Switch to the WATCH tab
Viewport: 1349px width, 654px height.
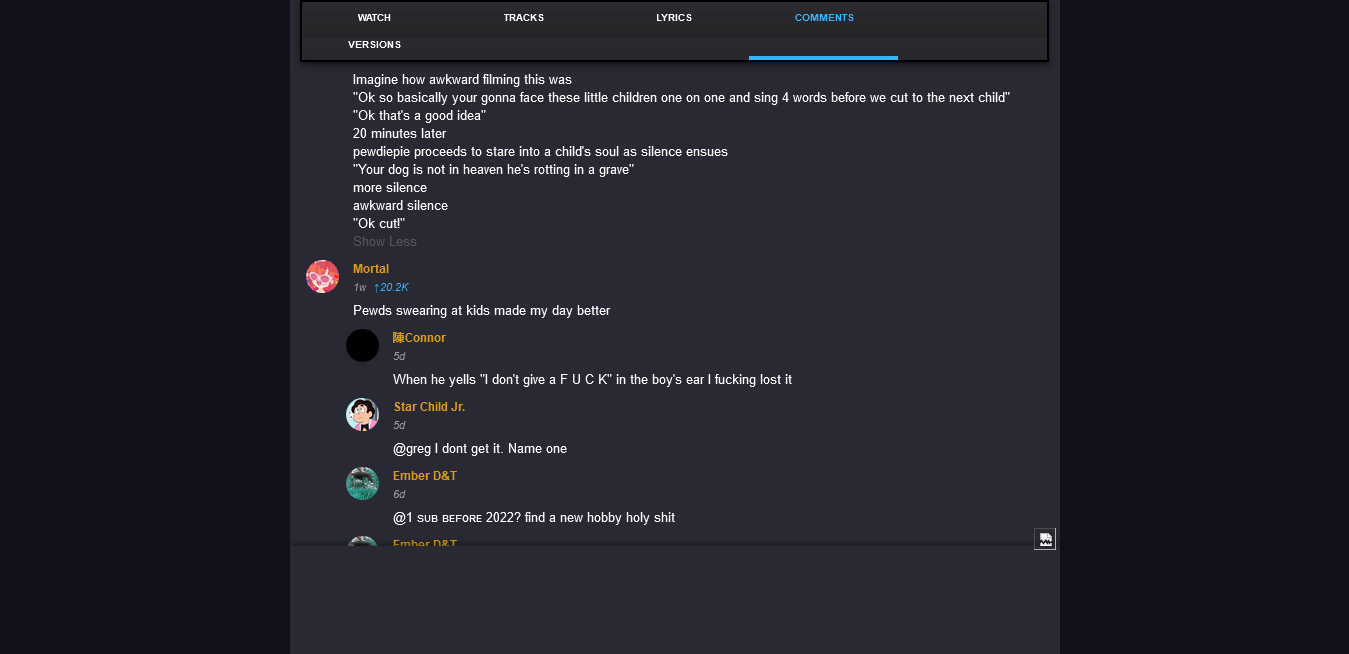[374, 18]
